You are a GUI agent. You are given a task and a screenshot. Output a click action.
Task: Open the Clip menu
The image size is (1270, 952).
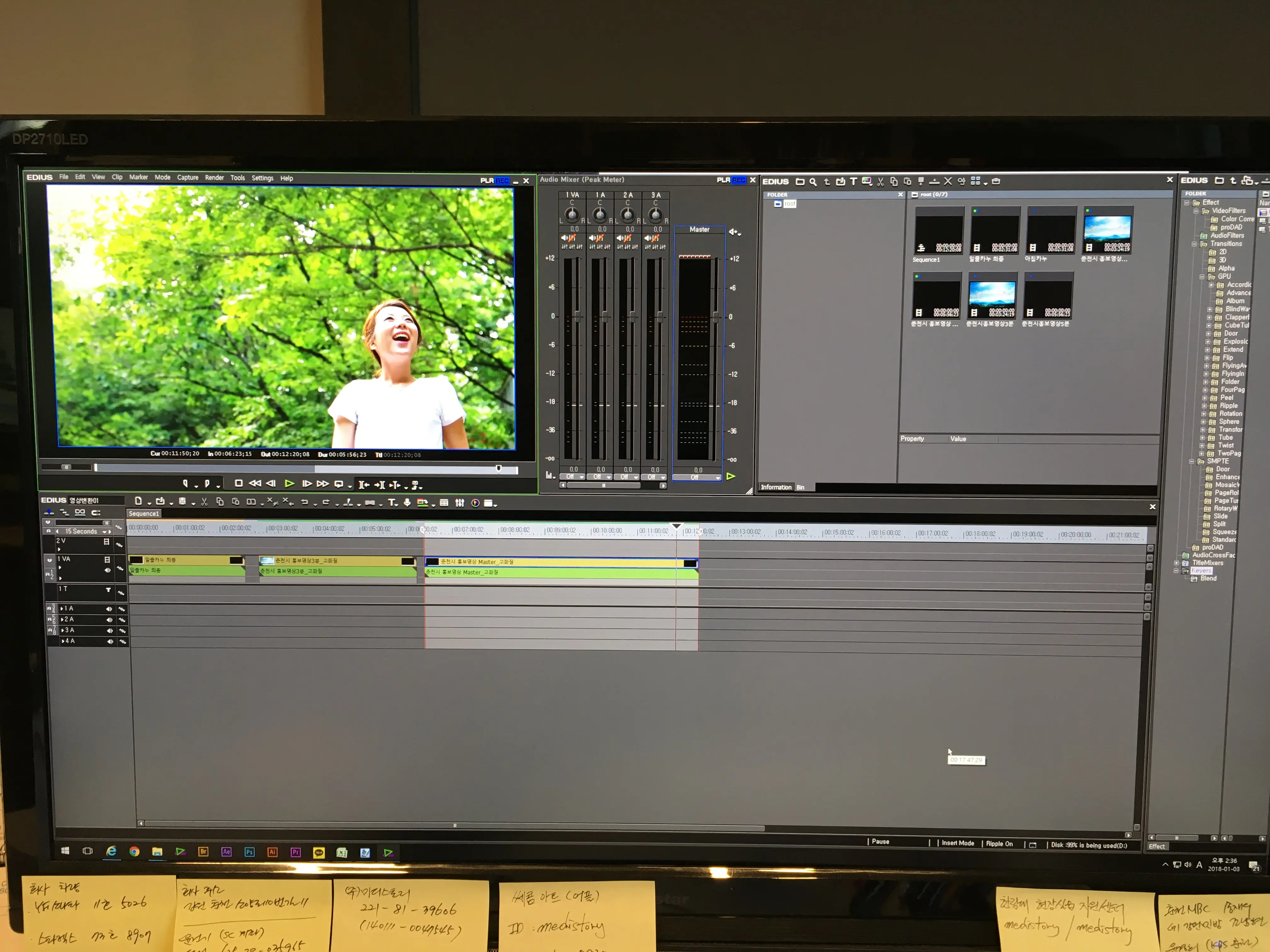[117, 177]
